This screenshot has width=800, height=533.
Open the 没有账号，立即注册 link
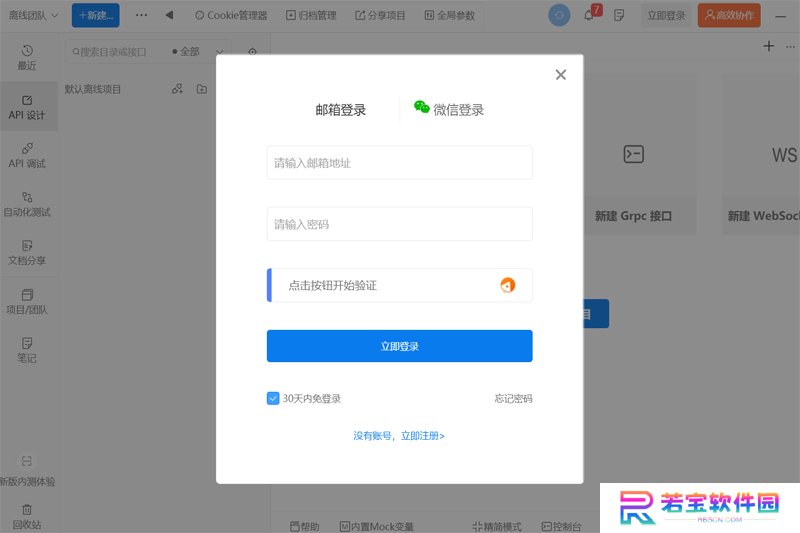point(399,436)
